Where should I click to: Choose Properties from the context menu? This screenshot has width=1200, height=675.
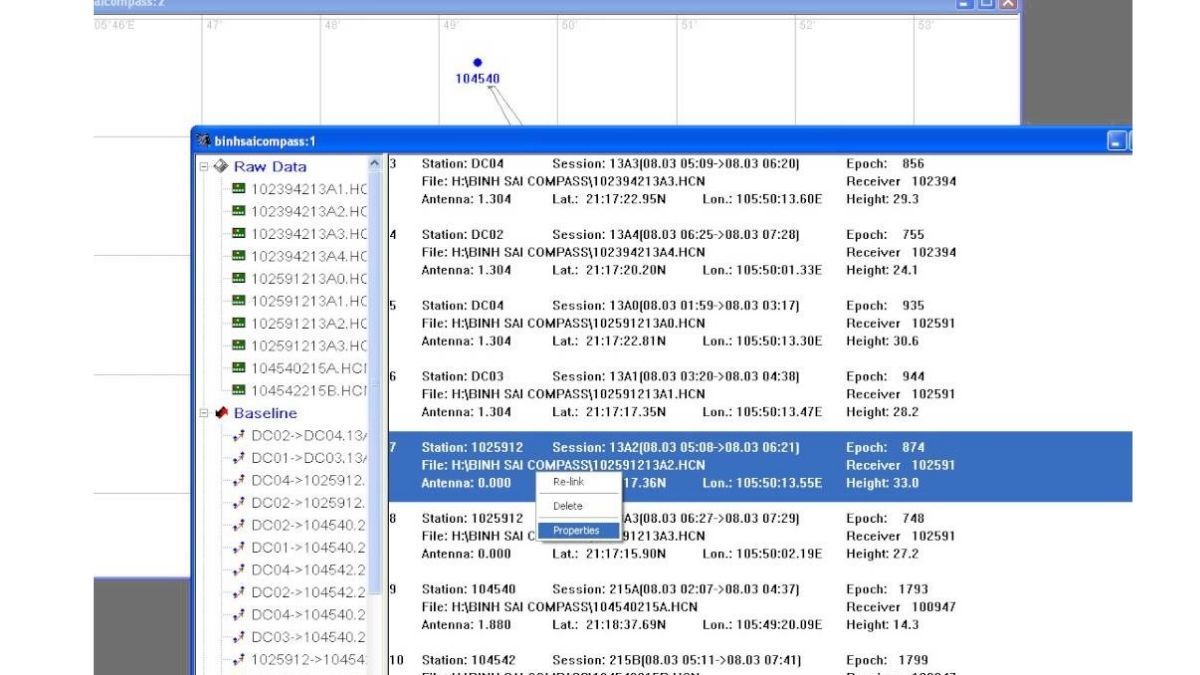click(x=576, y=530)
